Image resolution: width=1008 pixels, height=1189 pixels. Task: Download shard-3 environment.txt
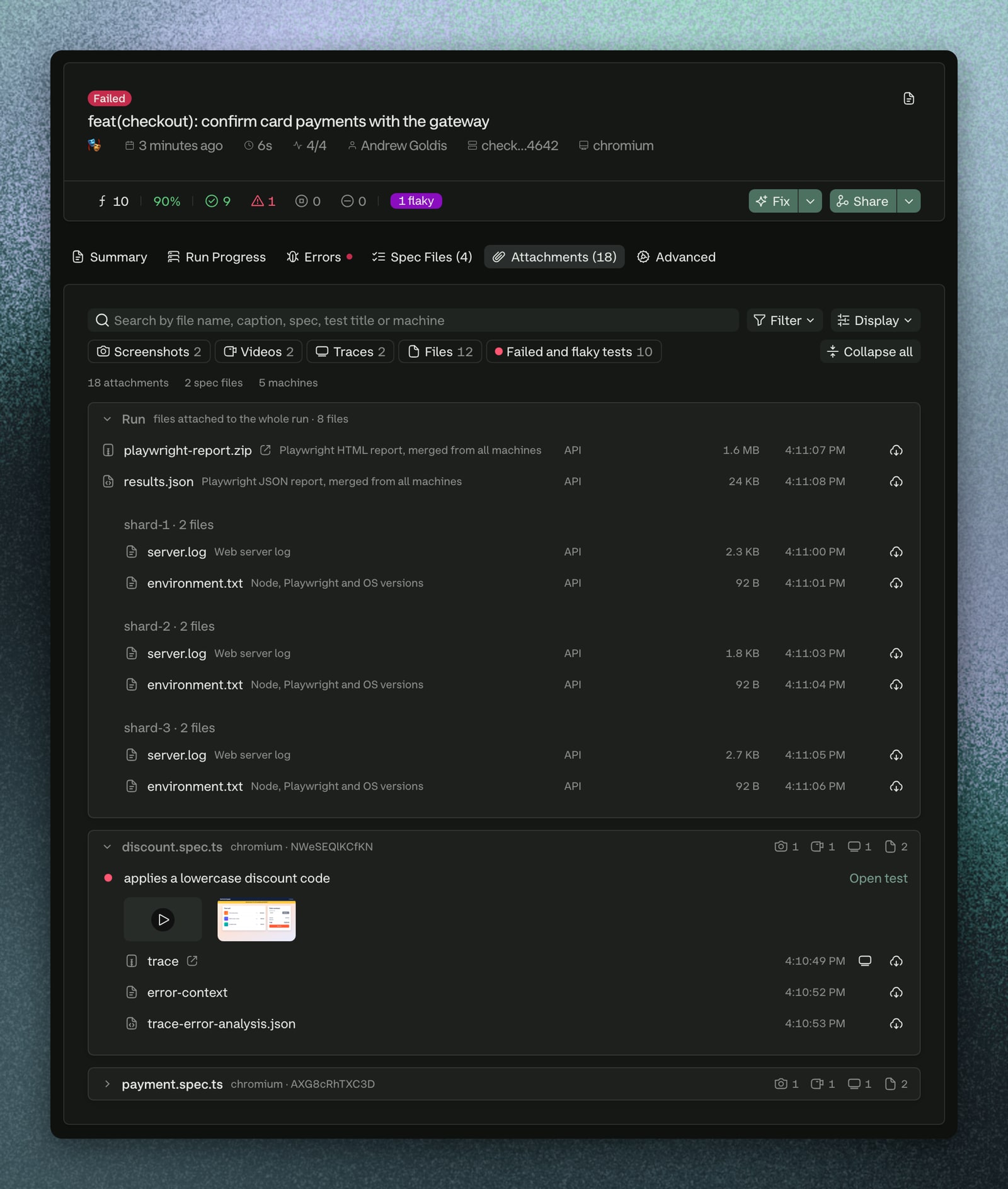click(896, 786)
